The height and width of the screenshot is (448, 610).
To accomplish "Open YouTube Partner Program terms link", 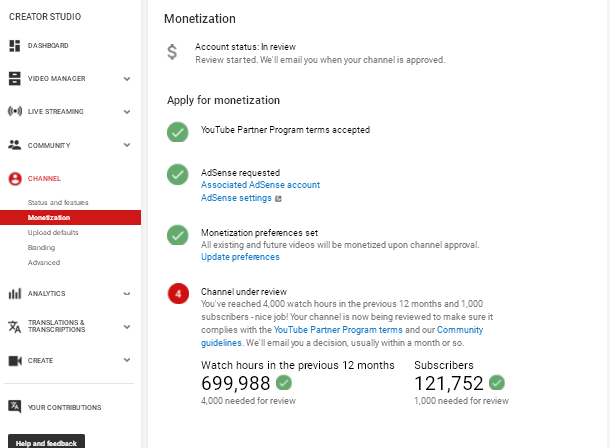I will (338, 330).
